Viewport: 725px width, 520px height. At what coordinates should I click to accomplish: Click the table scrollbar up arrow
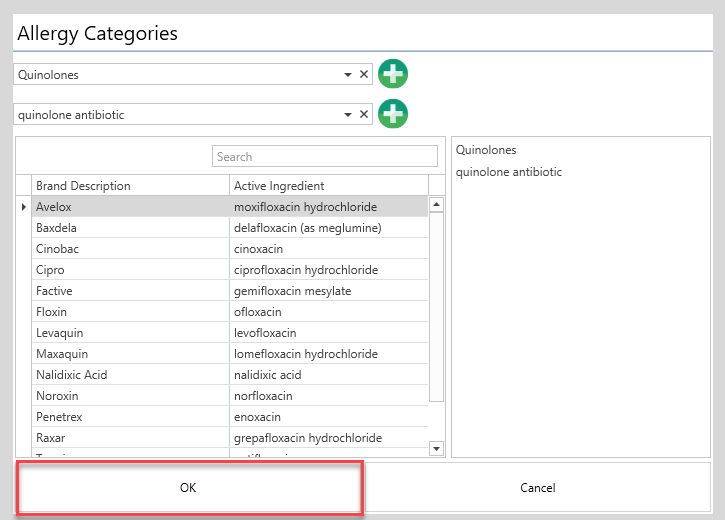(436, 204)
